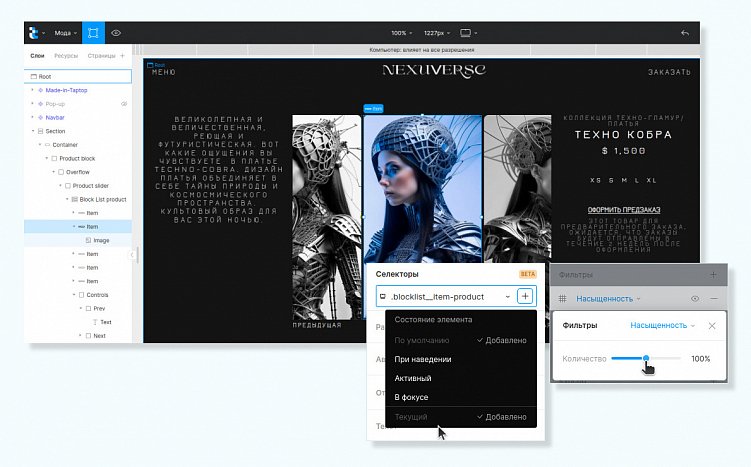Open the desktop device breakpoint icon

(465, 33)
